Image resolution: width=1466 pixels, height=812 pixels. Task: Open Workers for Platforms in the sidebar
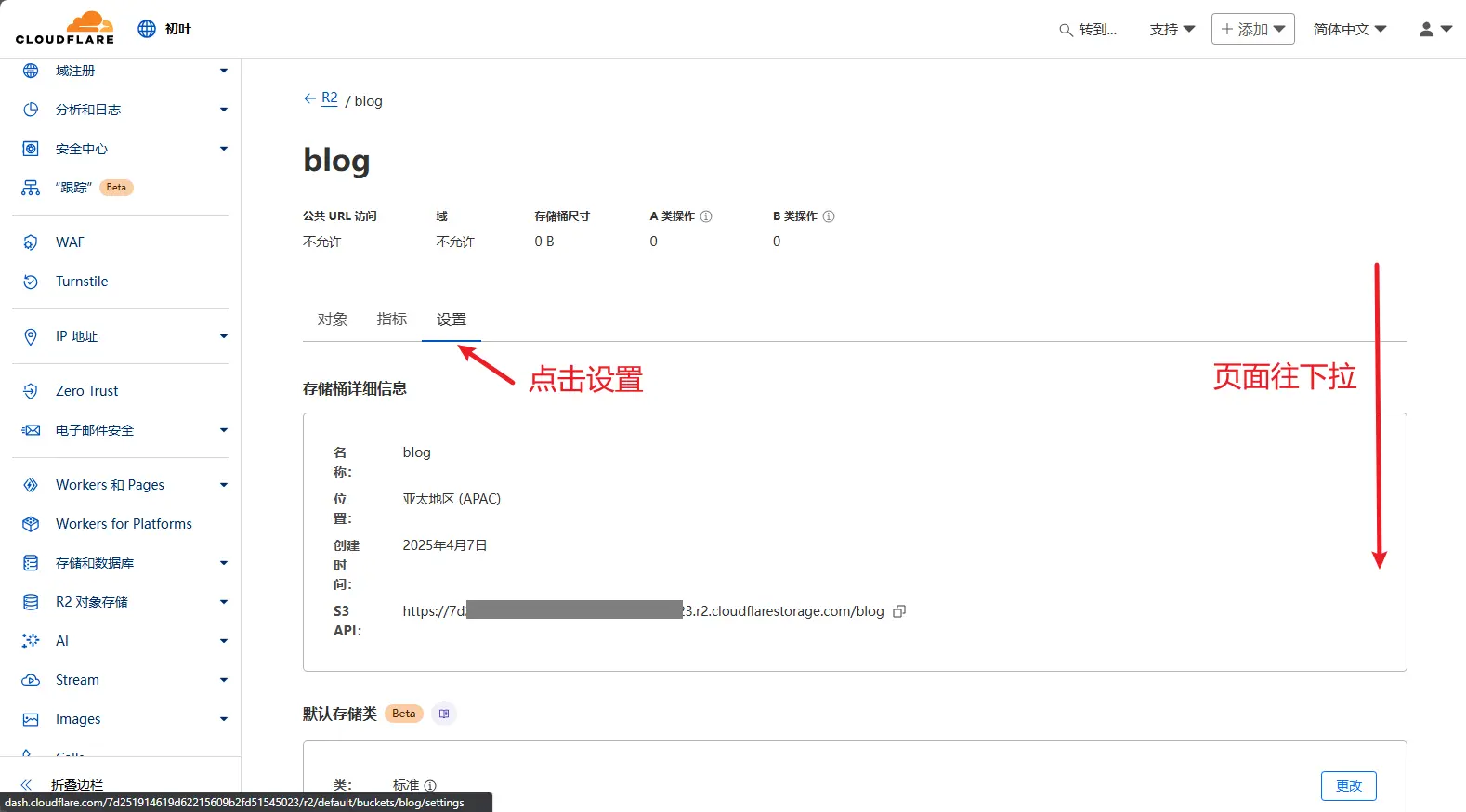point(124,524)
